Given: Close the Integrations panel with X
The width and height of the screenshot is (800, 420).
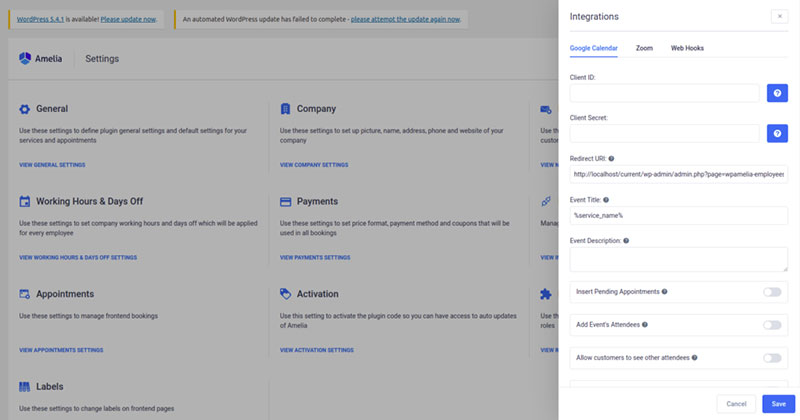Looking at the screenshot, I should pyautogui.click(x=779, y=16).
